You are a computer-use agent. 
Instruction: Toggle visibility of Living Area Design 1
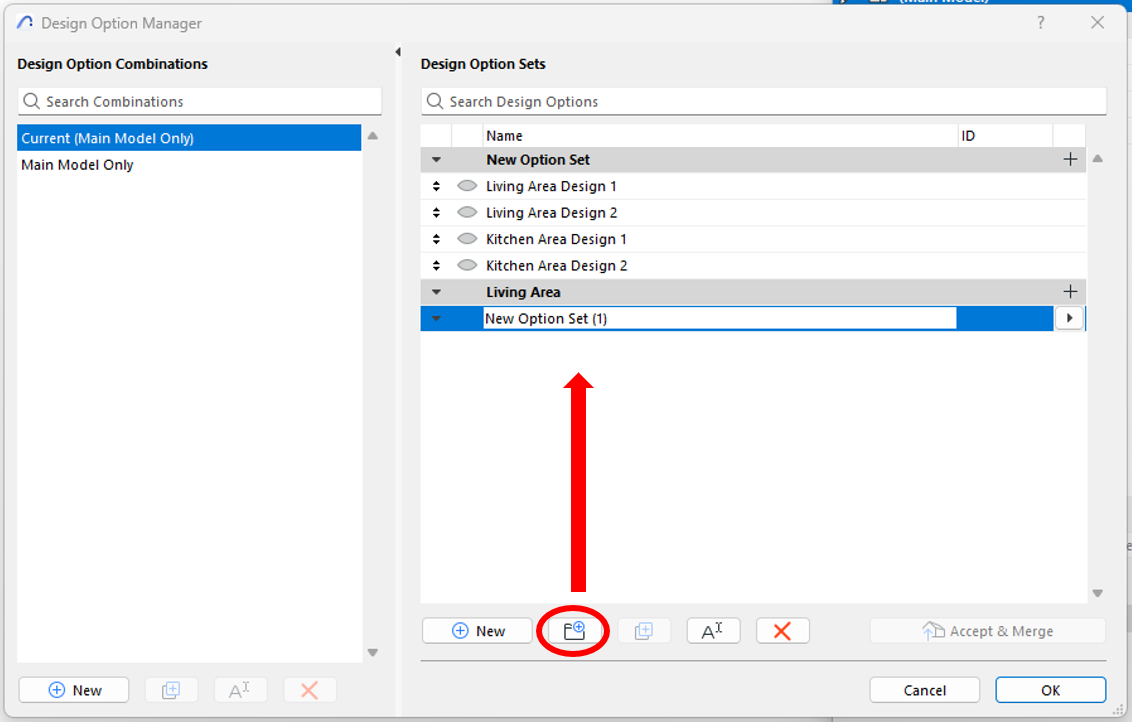(x=466, y=186)
